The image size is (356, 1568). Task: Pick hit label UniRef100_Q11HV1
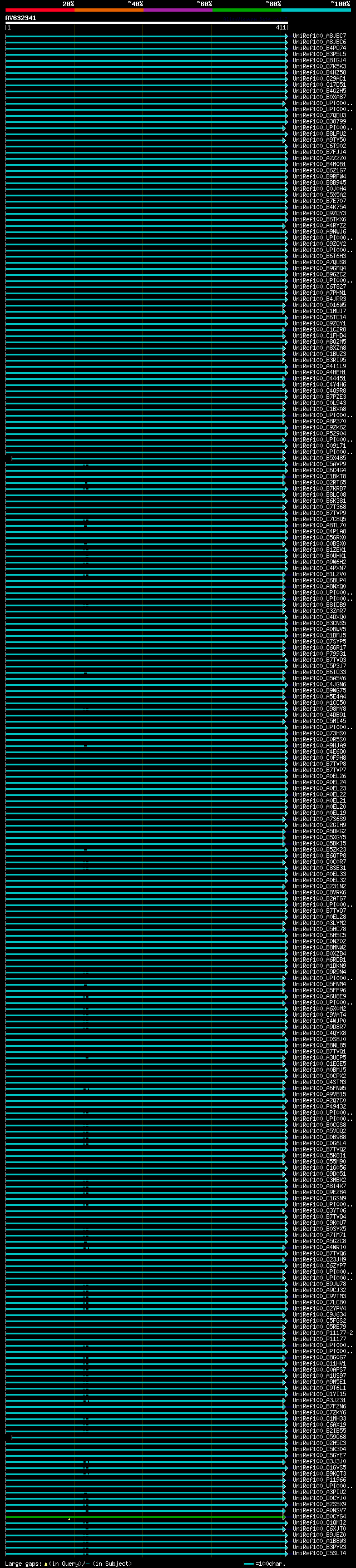point(319,1363)
